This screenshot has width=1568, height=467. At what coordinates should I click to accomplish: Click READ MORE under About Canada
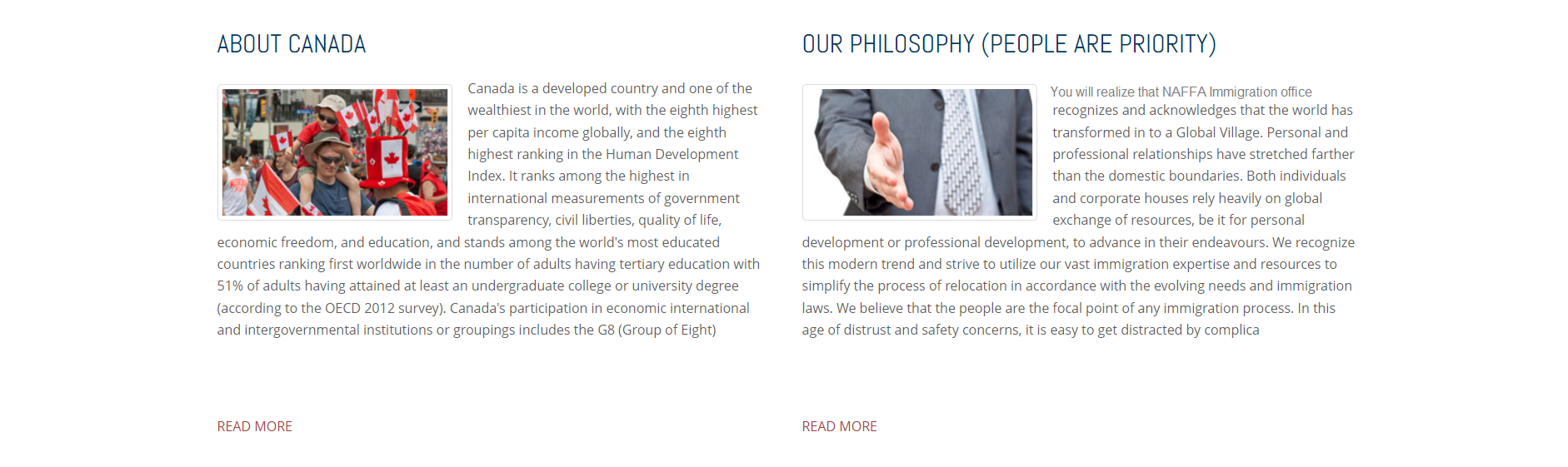254,426
